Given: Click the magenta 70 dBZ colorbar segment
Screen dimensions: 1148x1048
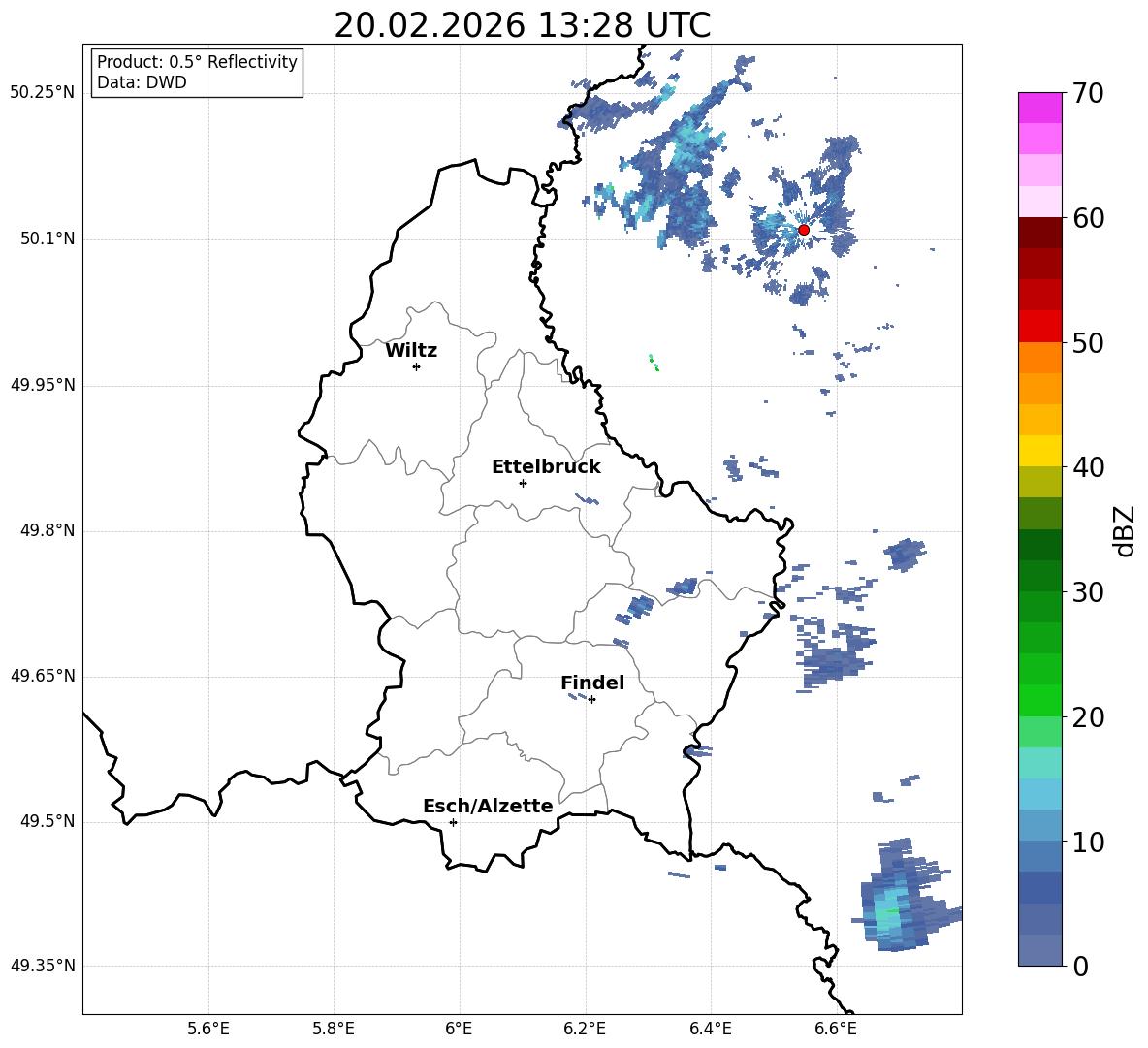Looking at the screenshot, I should pos(1039,108).
